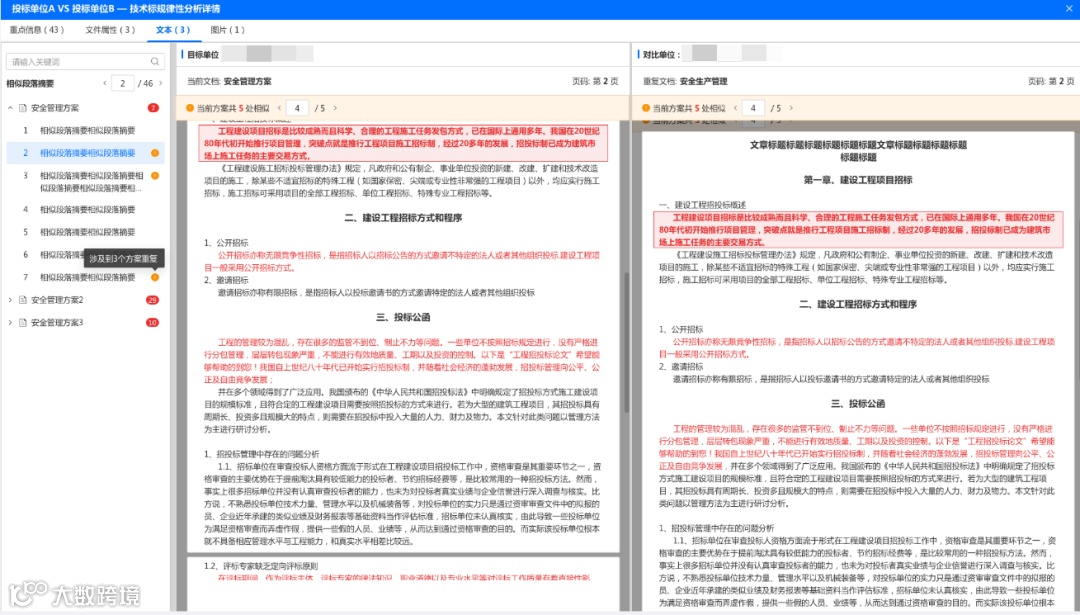Click the 重复文档: 安全生产管理 label
The width and height of the screenshot is (1080, 615).
pyautogui.click(x=685, y=81)
